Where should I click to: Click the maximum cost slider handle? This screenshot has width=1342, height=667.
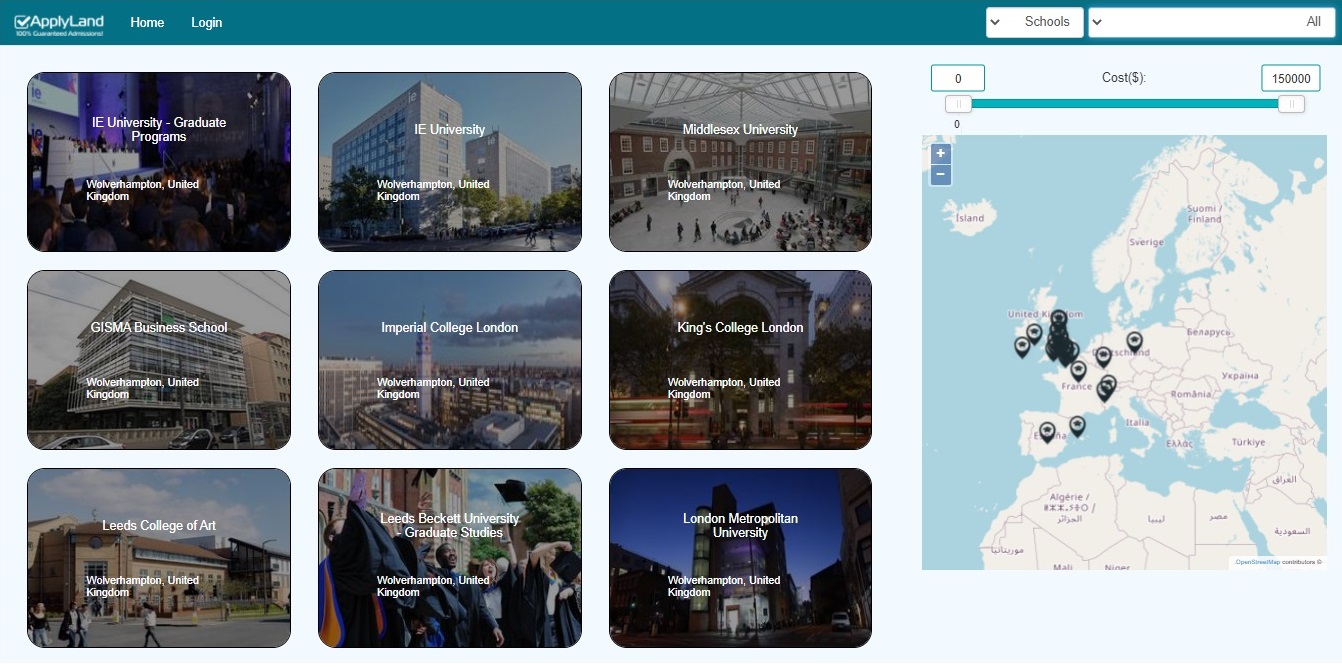coord(1291,103)
